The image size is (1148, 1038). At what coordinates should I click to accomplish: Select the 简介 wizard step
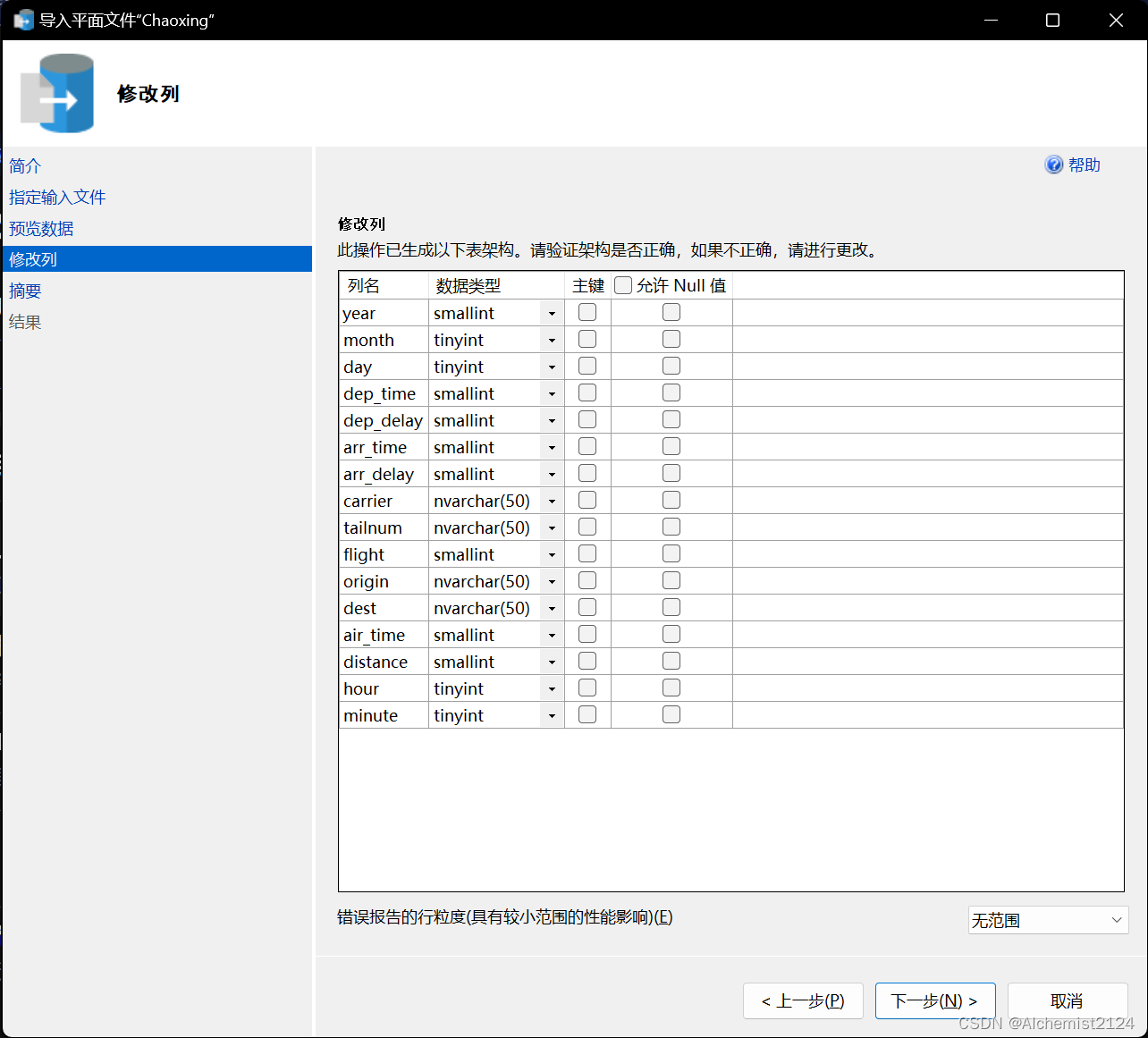(x=24, y=165)
